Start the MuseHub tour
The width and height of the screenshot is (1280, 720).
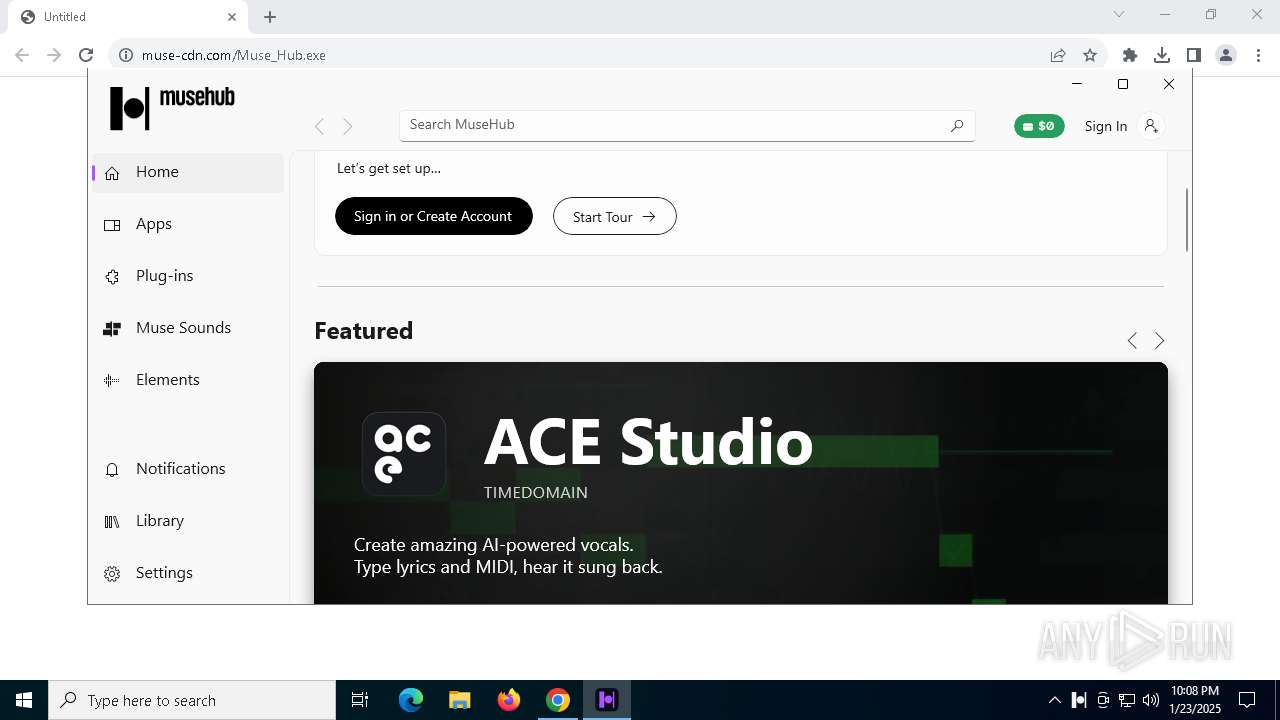(x=615, y=216)
